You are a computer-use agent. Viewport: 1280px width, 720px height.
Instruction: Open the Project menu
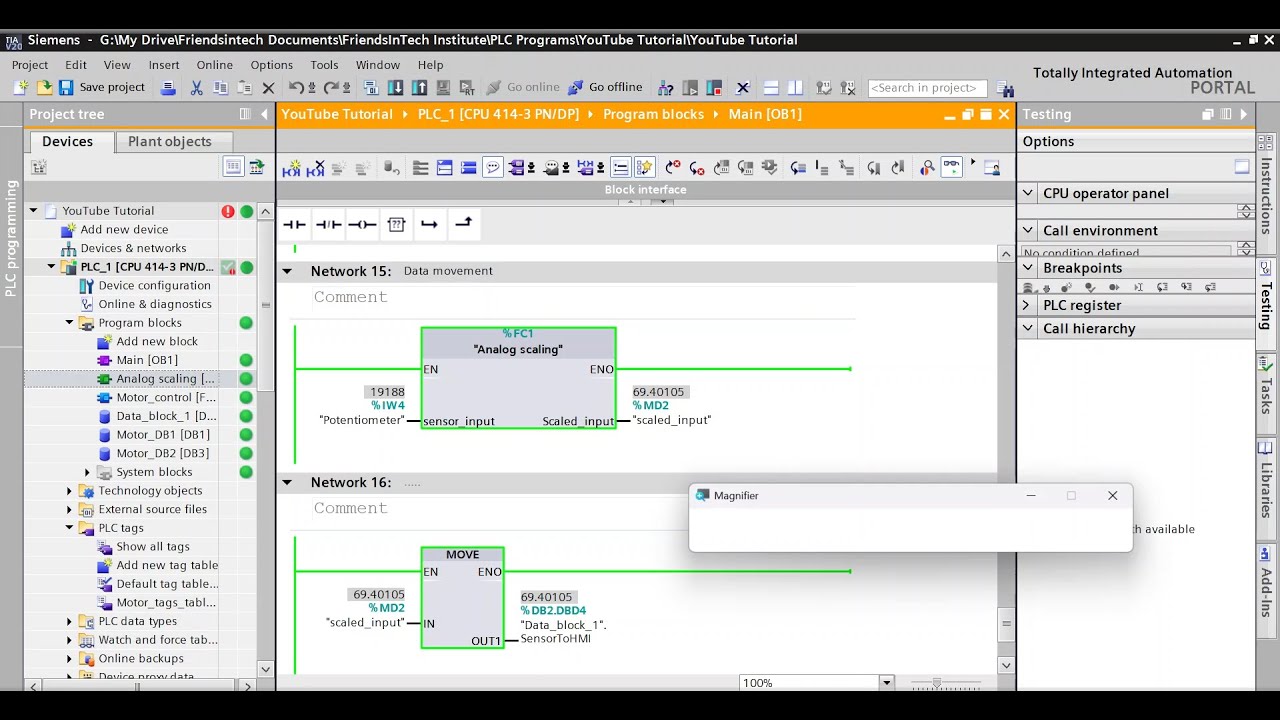(x=30, y=65)
